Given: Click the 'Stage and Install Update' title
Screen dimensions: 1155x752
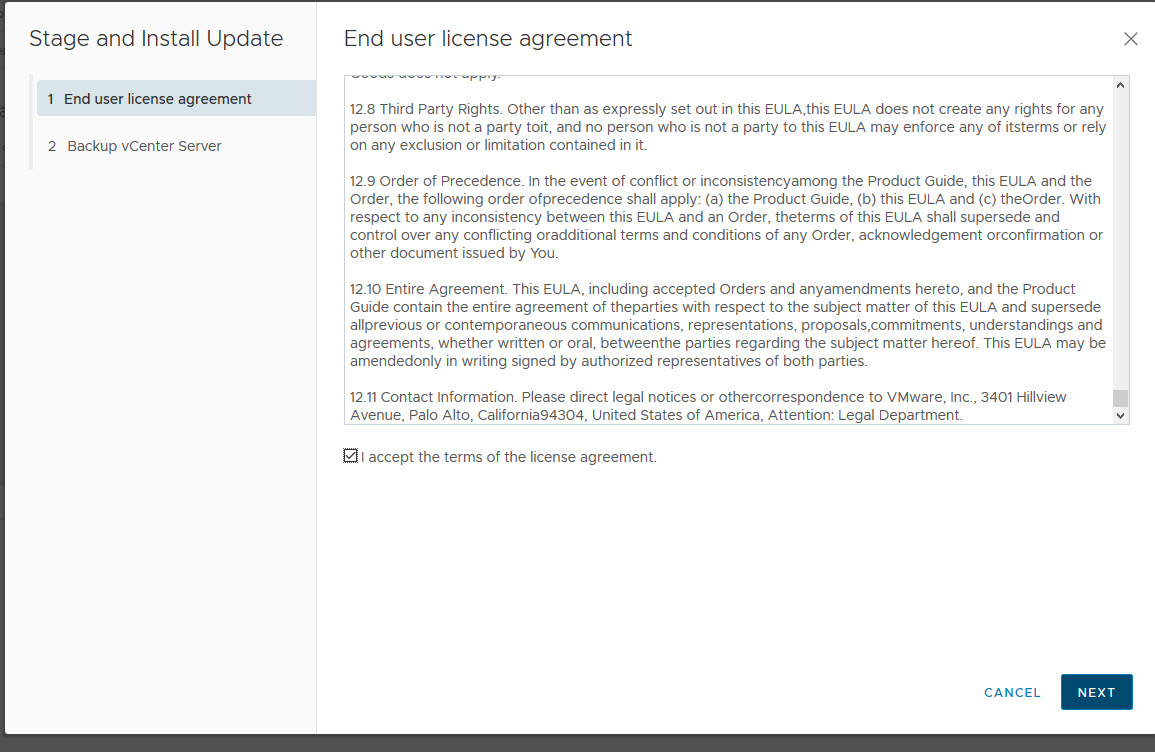Looking at the screenshot, I should point(156,39).
